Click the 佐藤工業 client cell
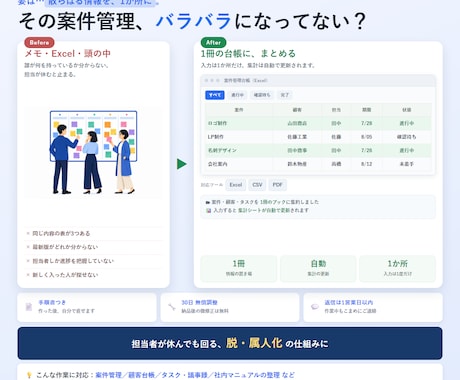This screenshot has height=380, width=460. click(297, 137)
